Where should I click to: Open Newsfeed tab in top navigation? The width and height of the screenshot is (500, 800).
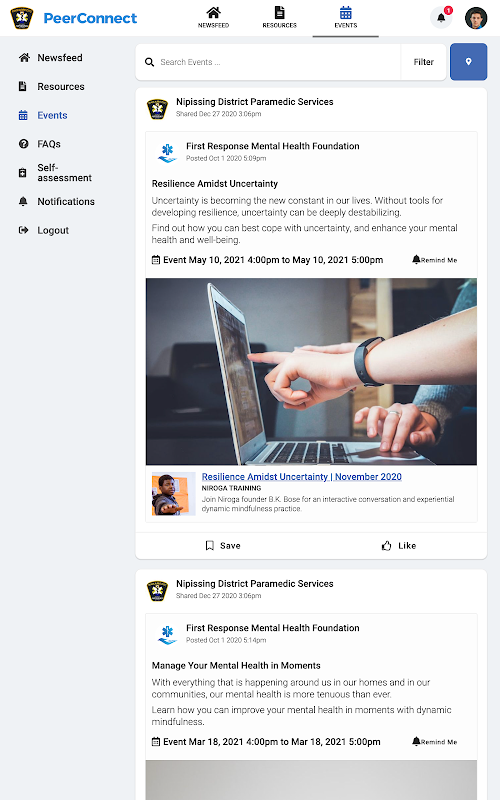coord(213,18)
